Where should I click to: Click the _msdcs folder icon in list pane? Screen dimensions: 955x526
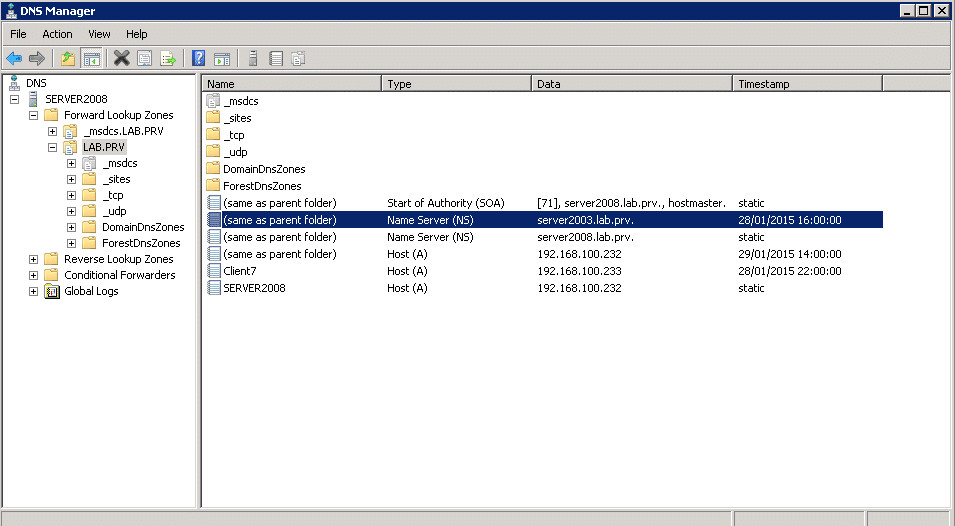(213, 101)
